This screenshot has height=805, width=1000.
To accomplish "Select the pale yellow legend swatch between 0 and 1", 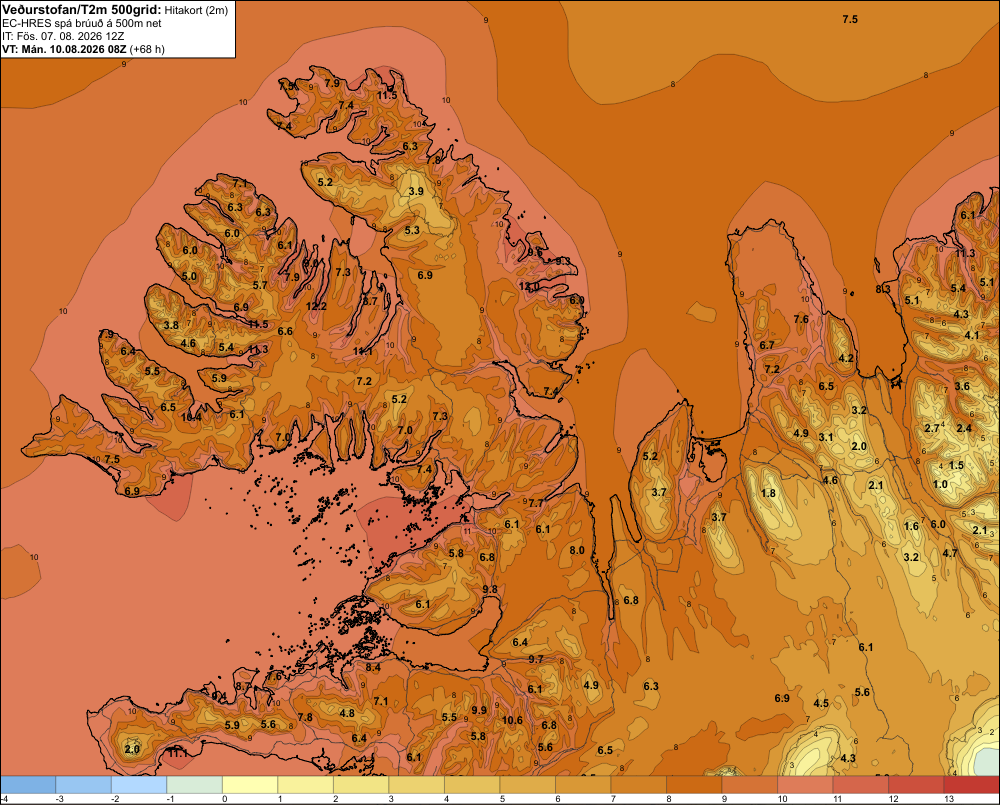I will (250, 784).
